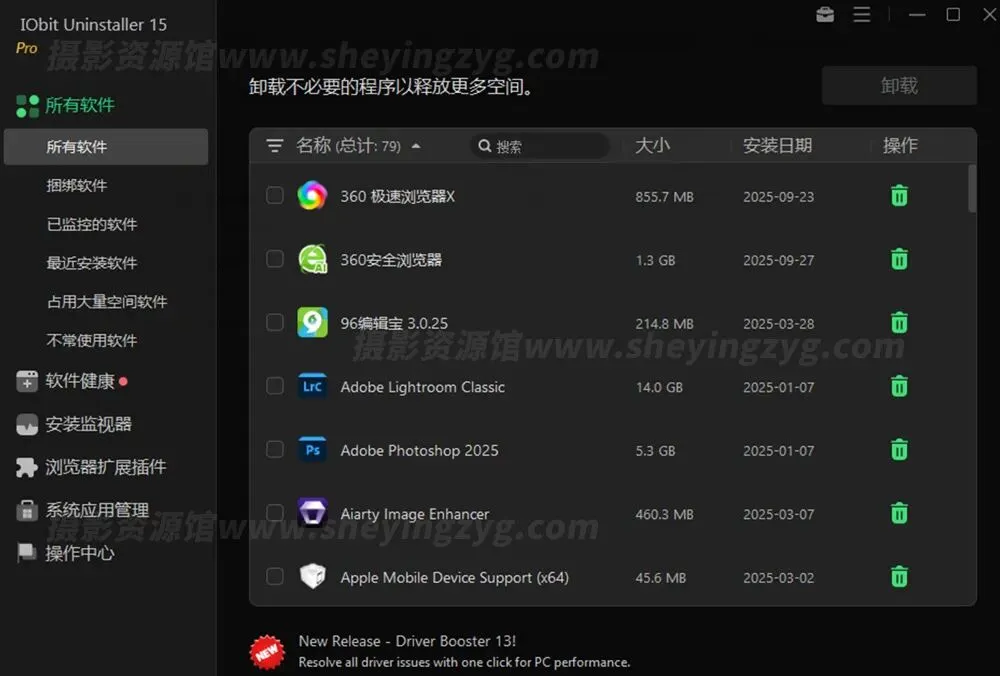This screenshot has height=676, width=1000.
Task: Select Adobe Lightroom Classic checkbox
Action: click(x=275, y=386)
